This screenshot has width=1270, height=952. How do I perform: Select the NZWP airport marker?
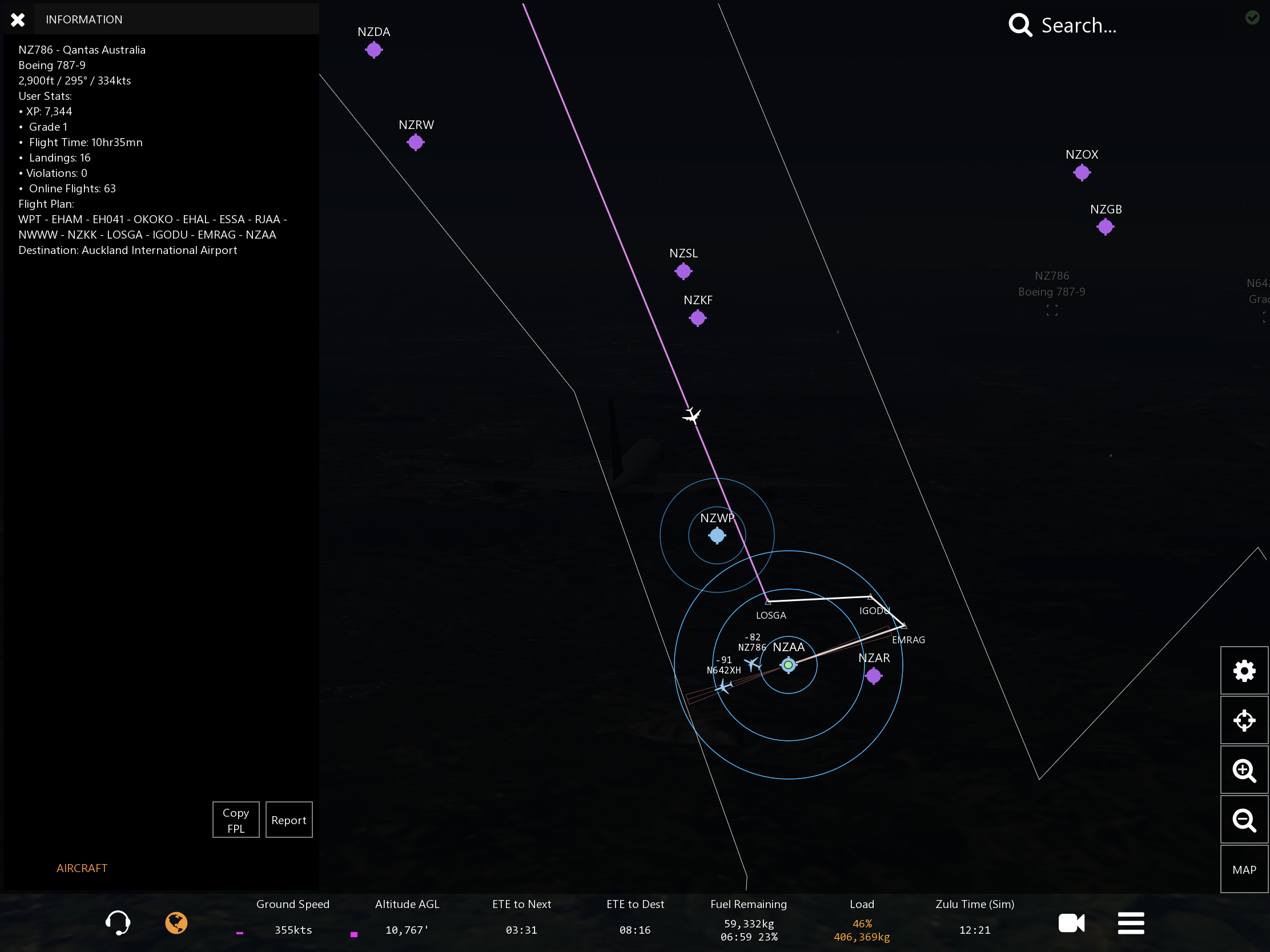tap(717, 535)
